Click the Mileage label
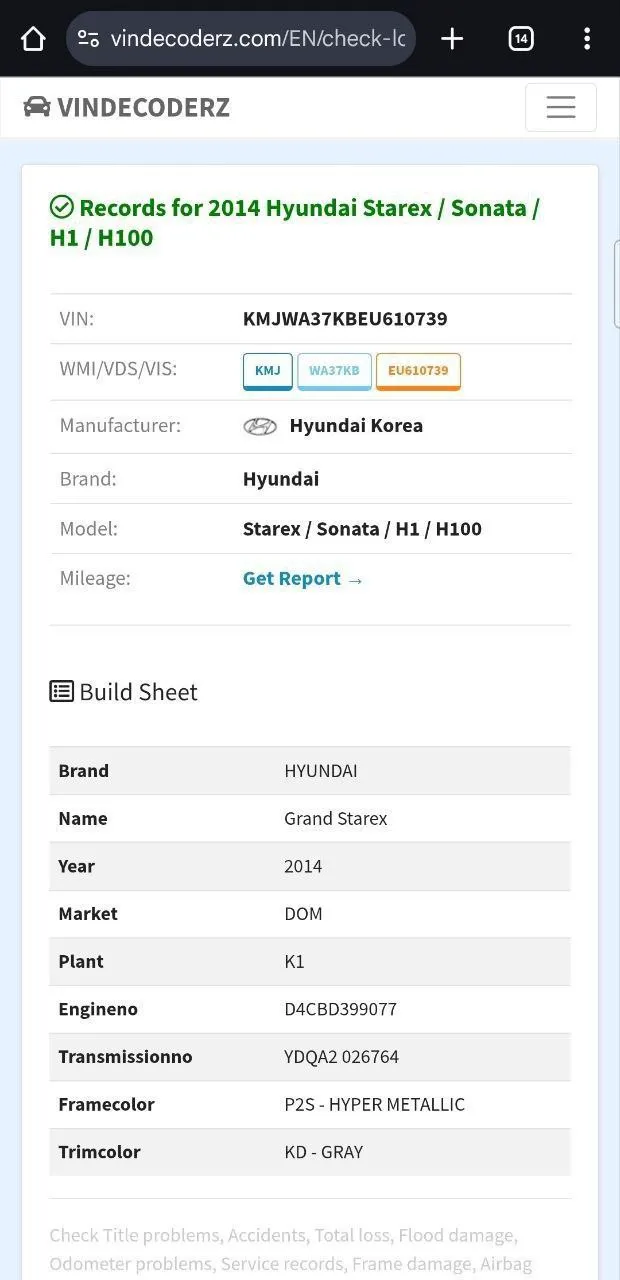 95,578
